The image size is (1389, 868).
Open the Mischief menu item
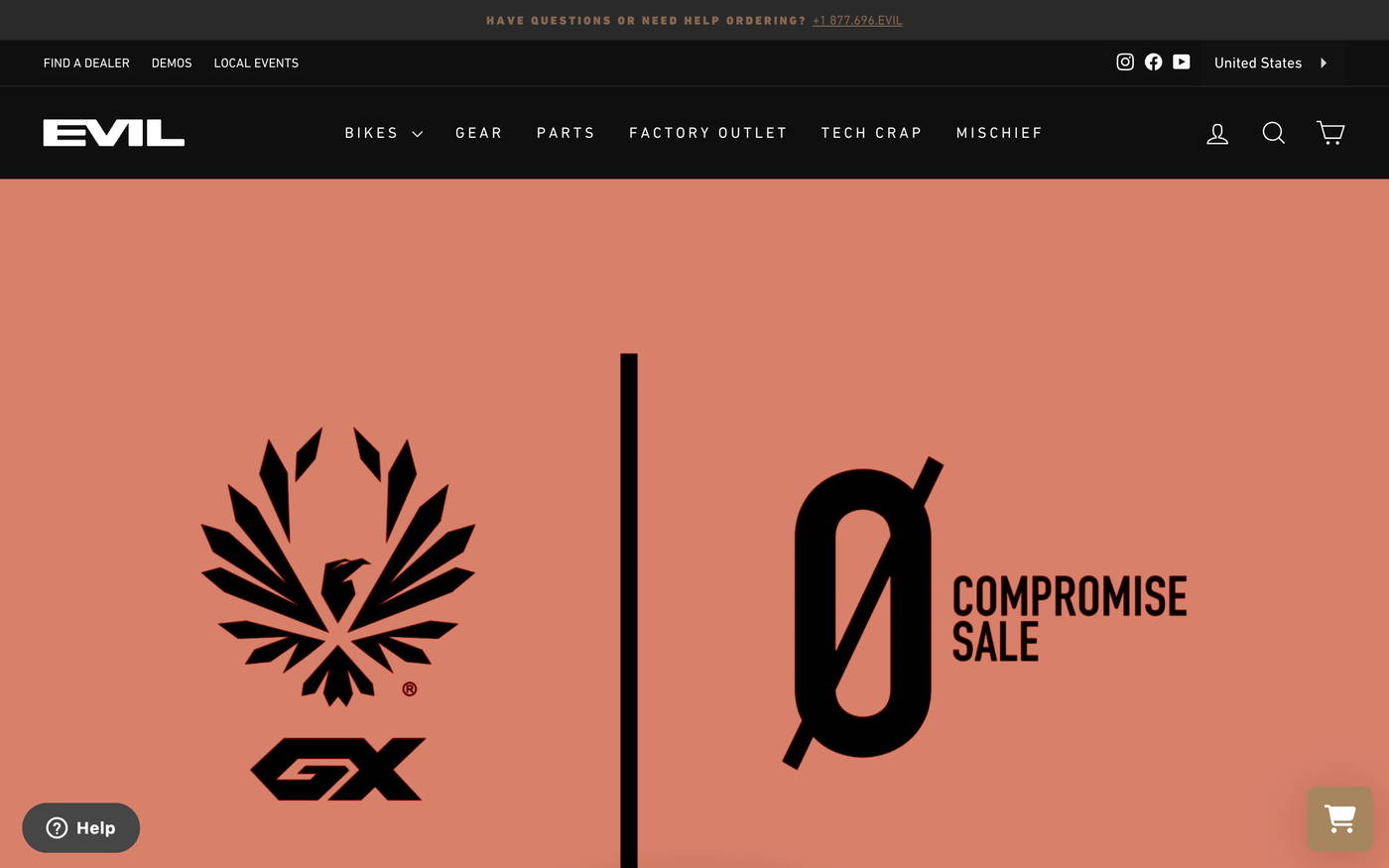pyautogui.click(x=999, y=133)
